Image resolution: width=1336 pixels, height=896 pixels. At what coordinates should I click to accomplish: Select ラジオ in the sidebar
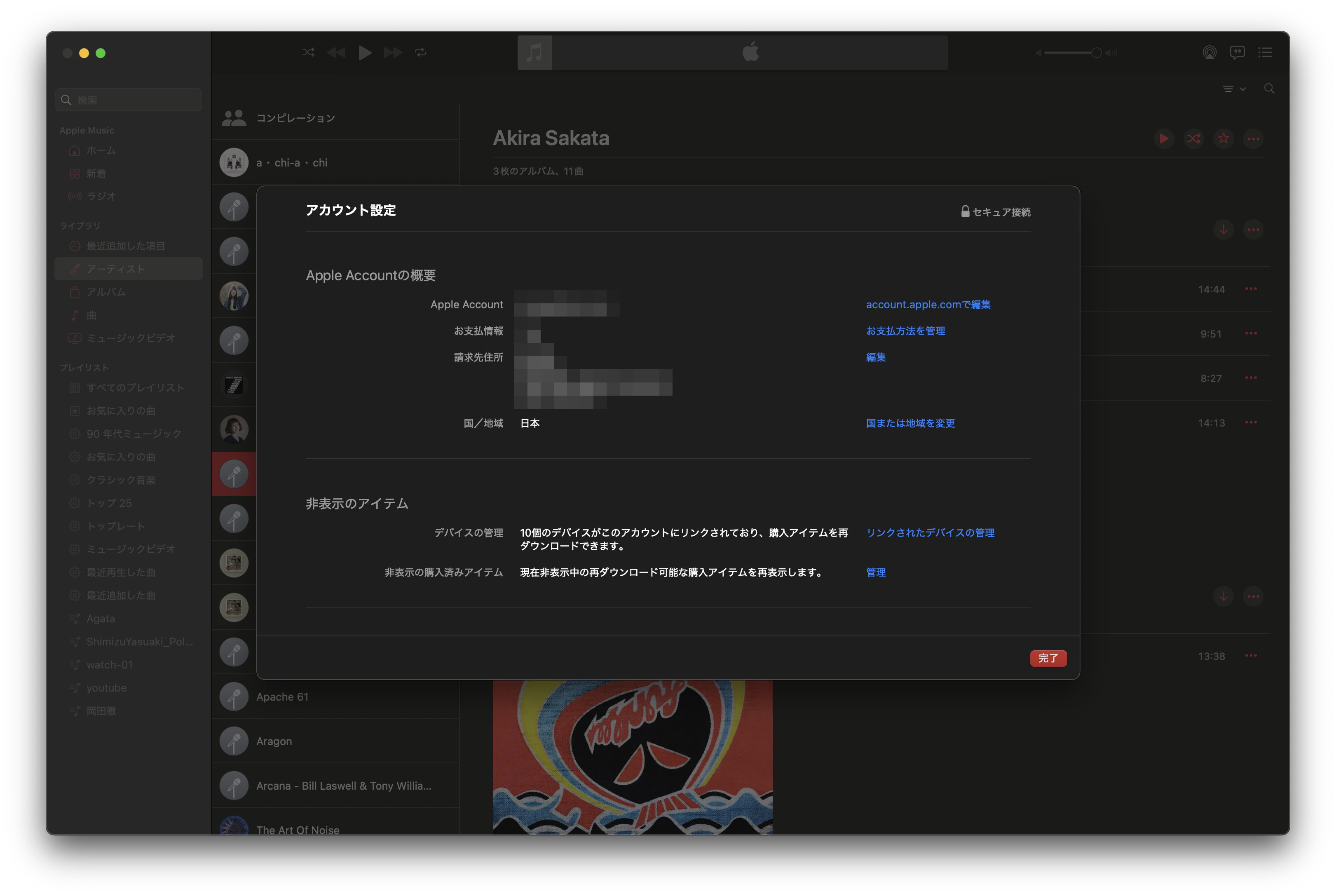point(101,197)
